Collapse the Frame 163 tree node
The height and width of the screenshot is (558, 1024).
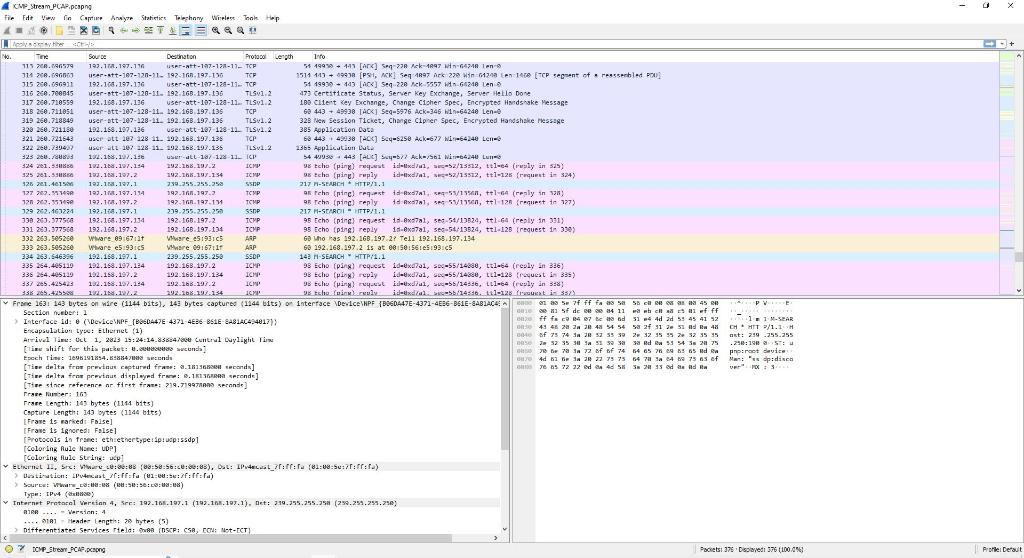6,303
